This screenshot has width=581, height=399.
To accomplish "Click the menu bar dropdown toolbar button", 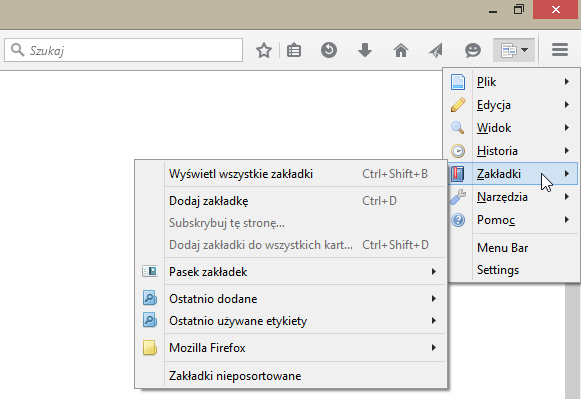I will (514, 50).
